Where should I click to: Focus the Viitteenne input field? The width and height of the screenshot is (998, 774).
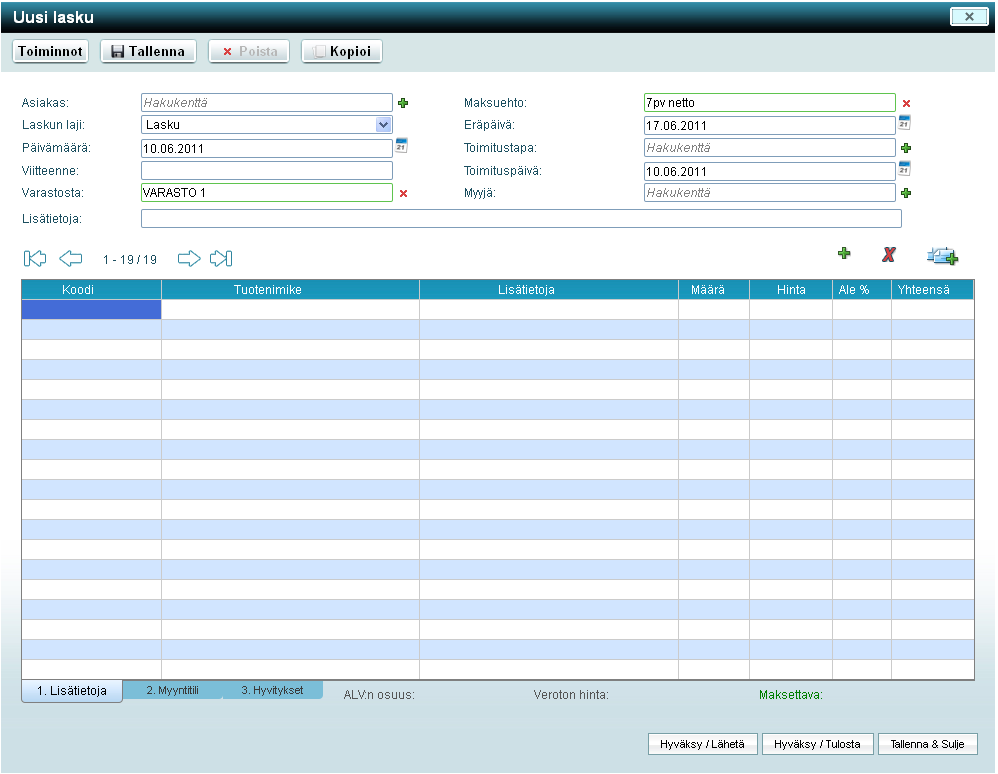click(267, 171)
